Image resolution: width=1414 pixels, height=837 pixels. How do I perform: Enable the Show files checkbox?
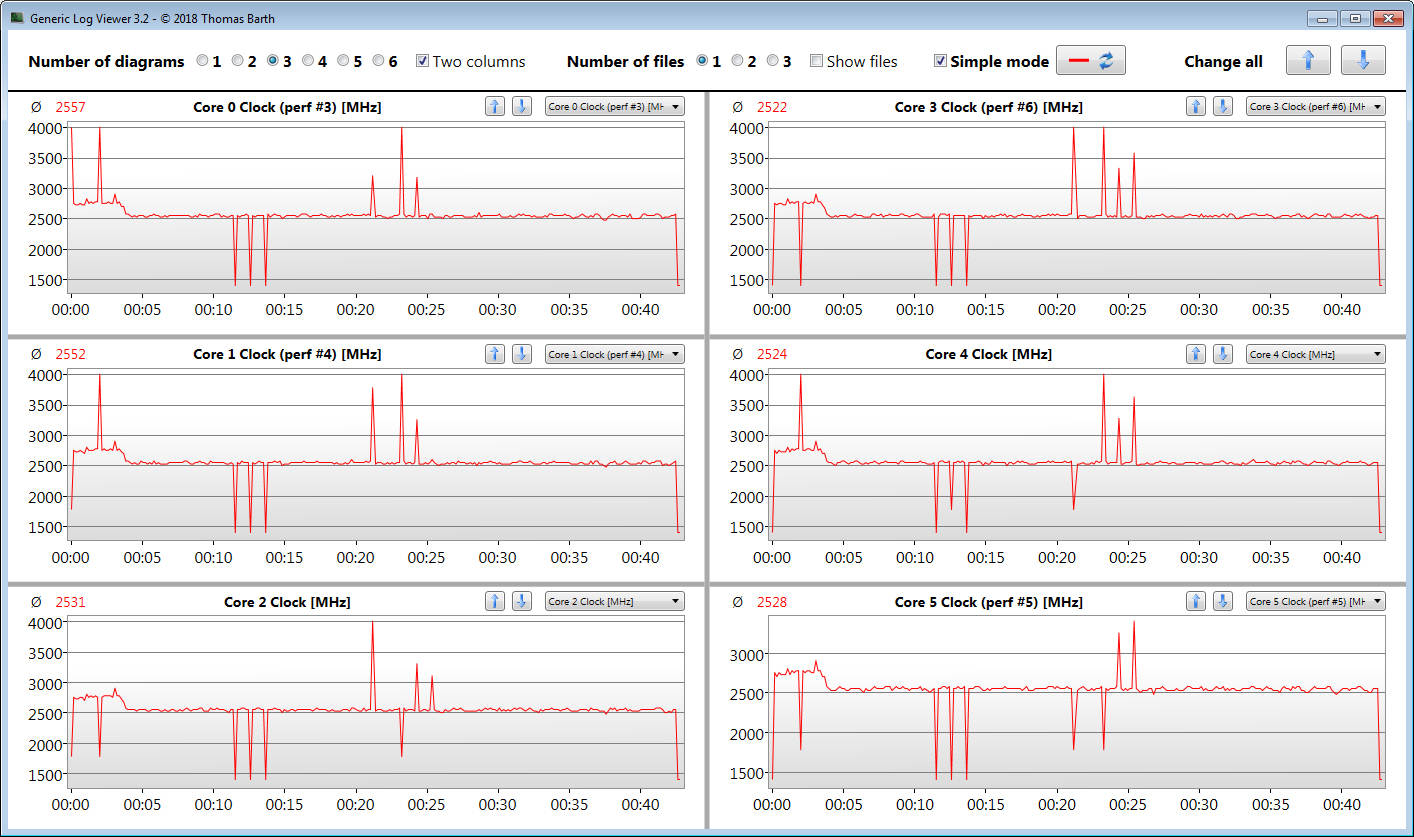pyautogui.click(x=816, y=61)
